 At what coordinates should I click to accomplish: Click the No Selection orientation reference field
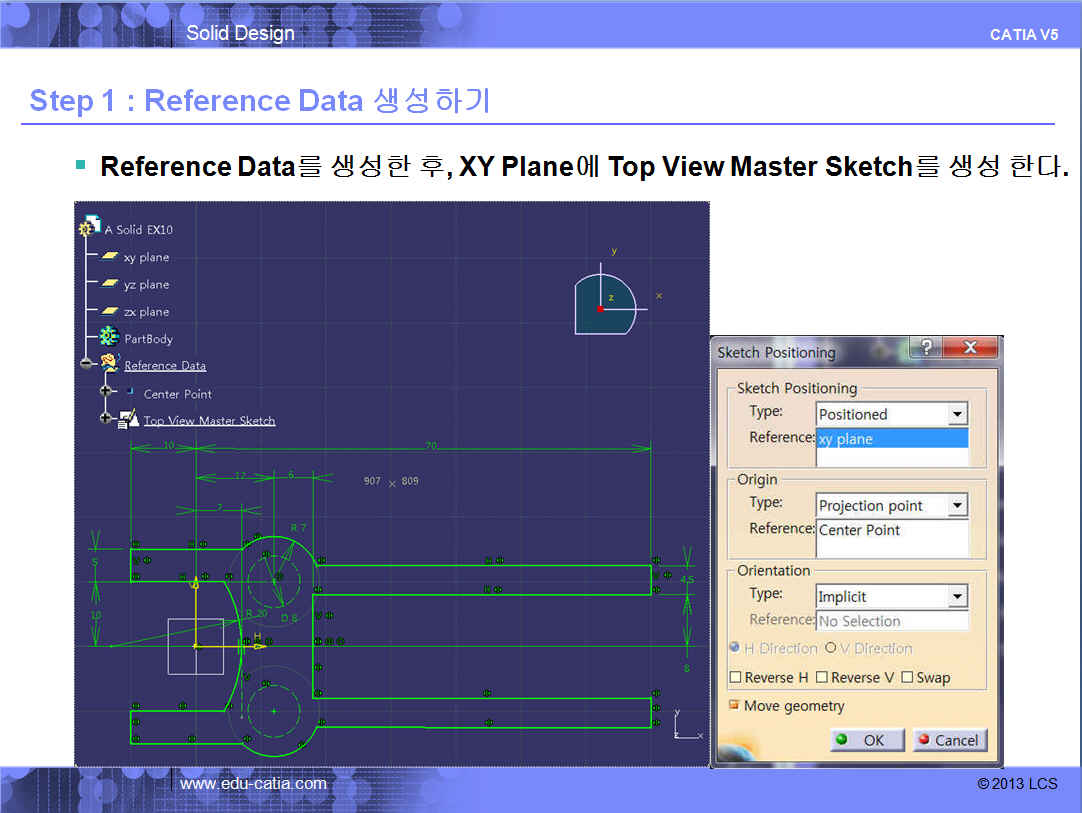[x=892, y=620]
